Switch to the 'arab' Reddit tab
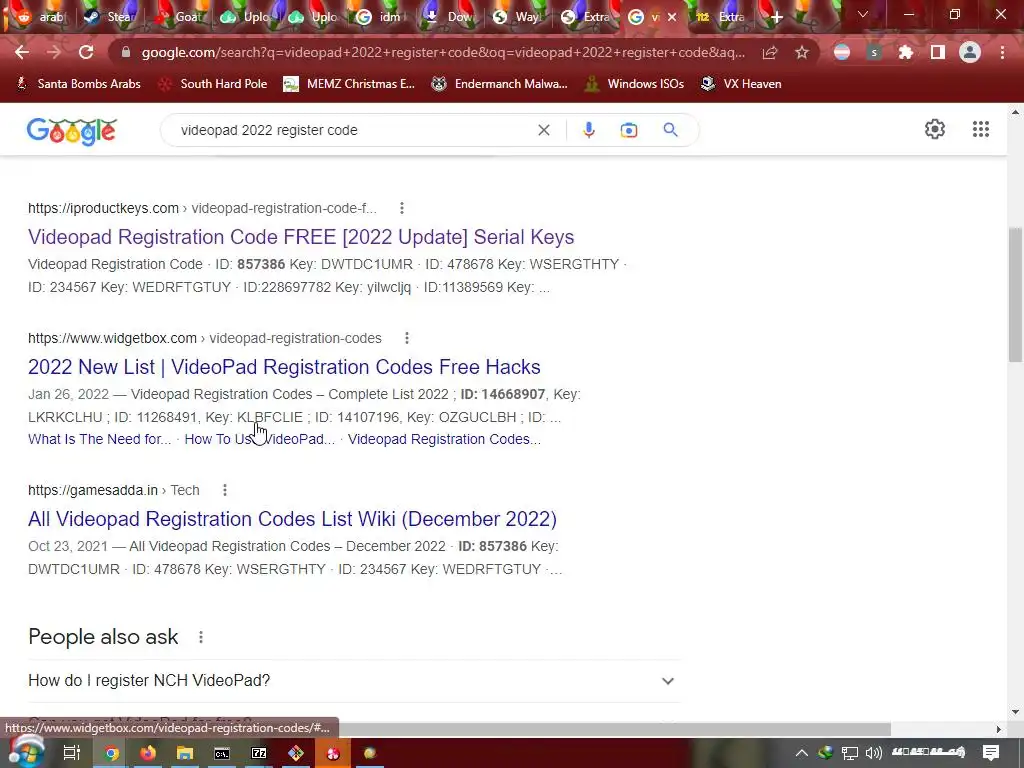1024x768 pixels. point(40,17)
